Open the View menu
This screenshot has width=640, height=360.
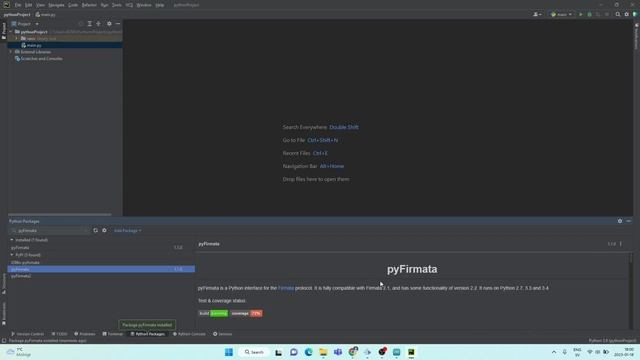40,5
